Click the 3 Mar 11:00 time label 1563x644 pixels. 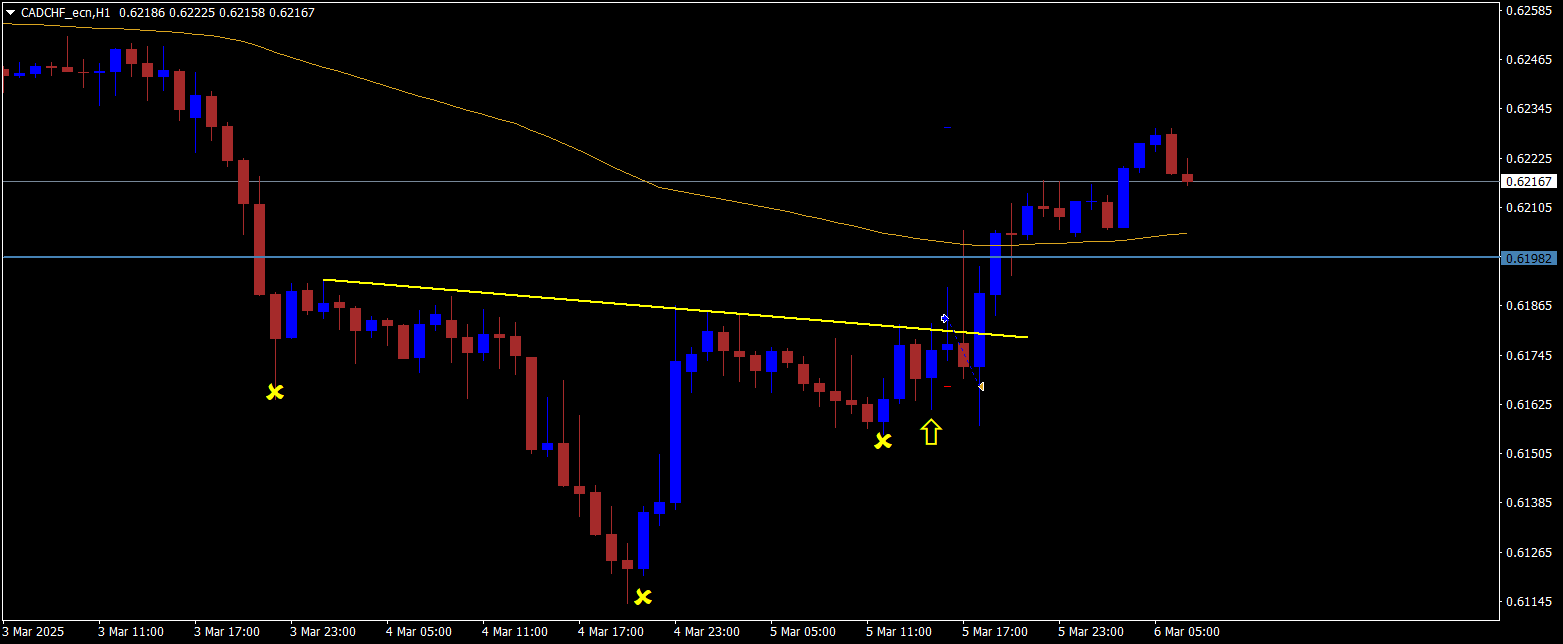[131, 632]
